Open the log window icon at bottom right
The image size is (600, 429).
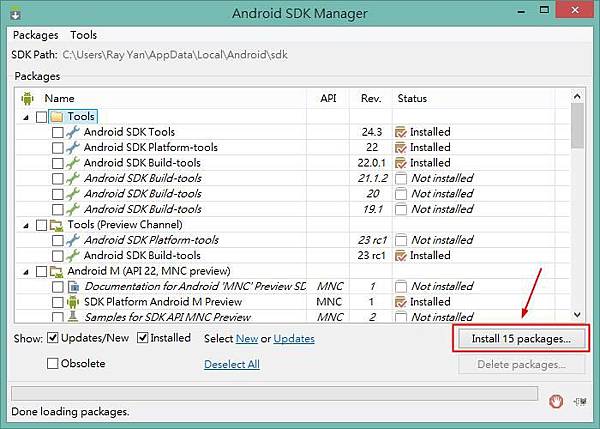tap(580, 401)
